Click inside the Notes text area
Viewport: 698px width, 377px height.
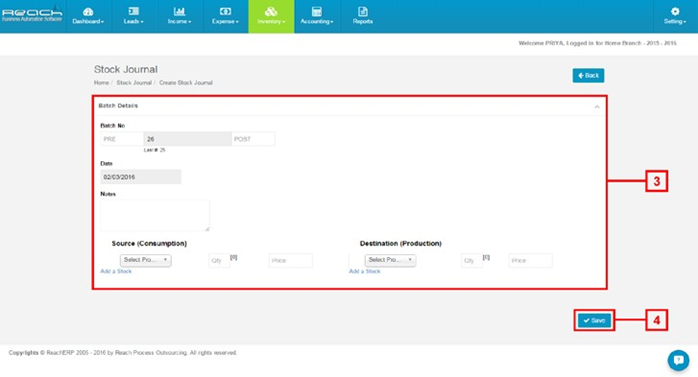[155, 215]
